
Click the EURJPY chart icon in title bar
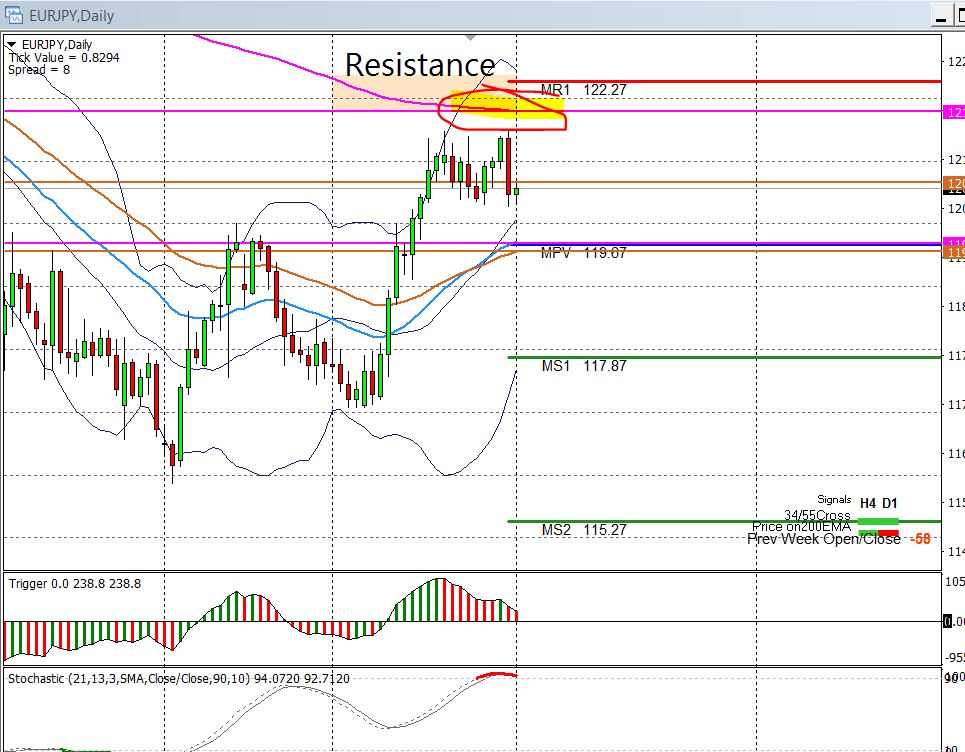click(x=14, y=15)
